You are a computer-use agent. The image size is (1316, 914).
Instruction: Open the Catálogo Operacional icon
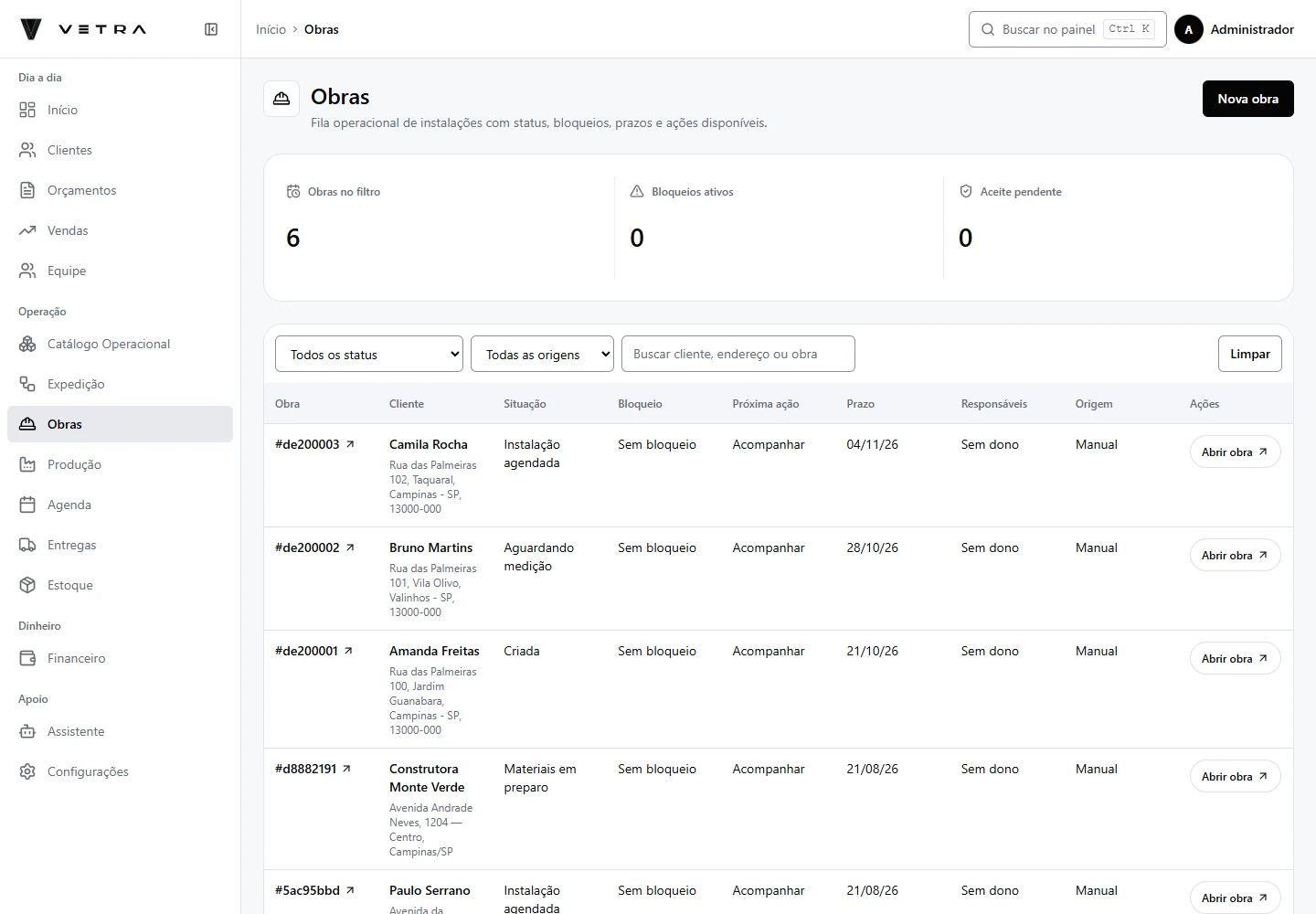click(27, 344)
